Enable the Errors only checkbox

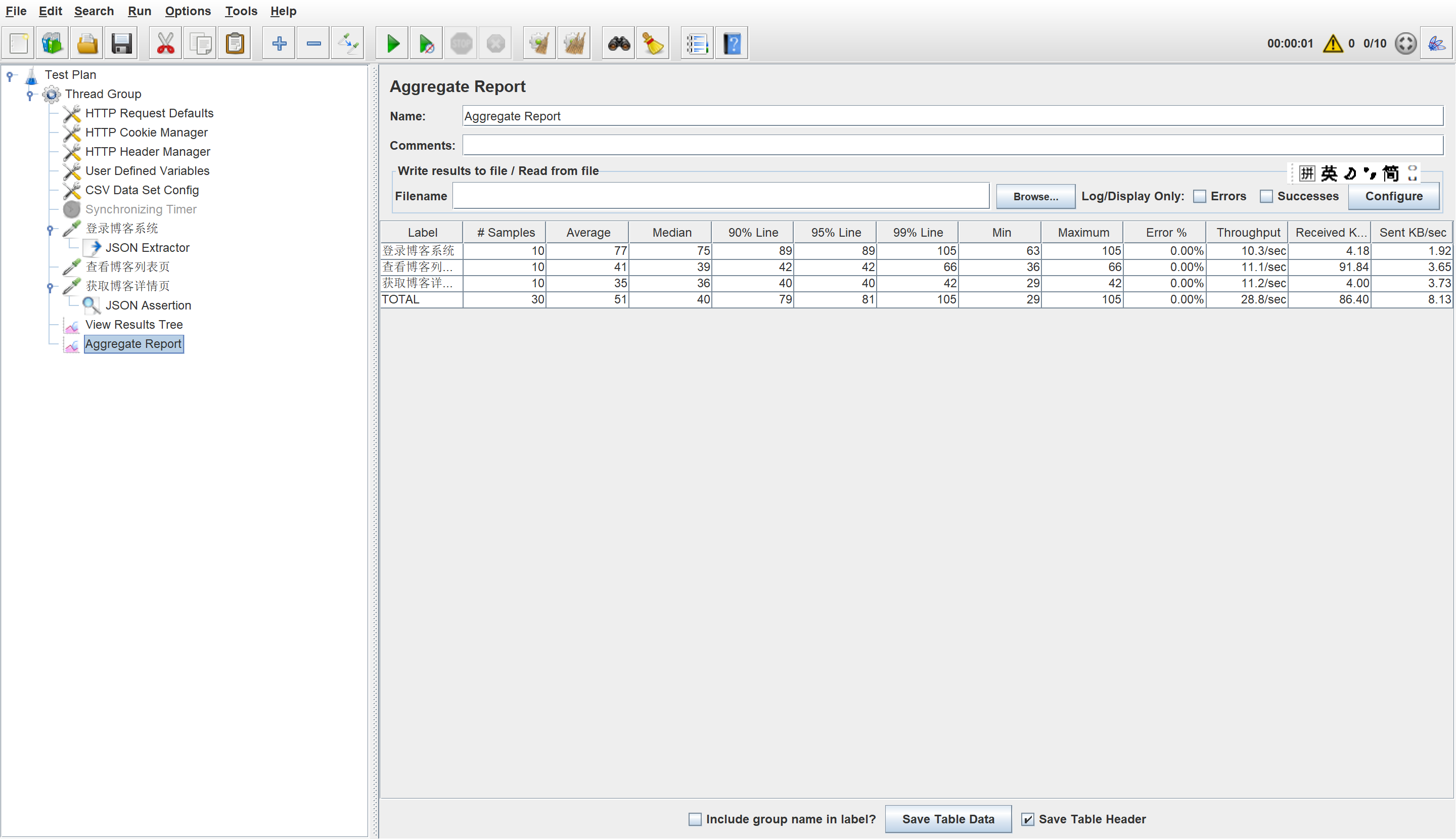point(1200,197)
